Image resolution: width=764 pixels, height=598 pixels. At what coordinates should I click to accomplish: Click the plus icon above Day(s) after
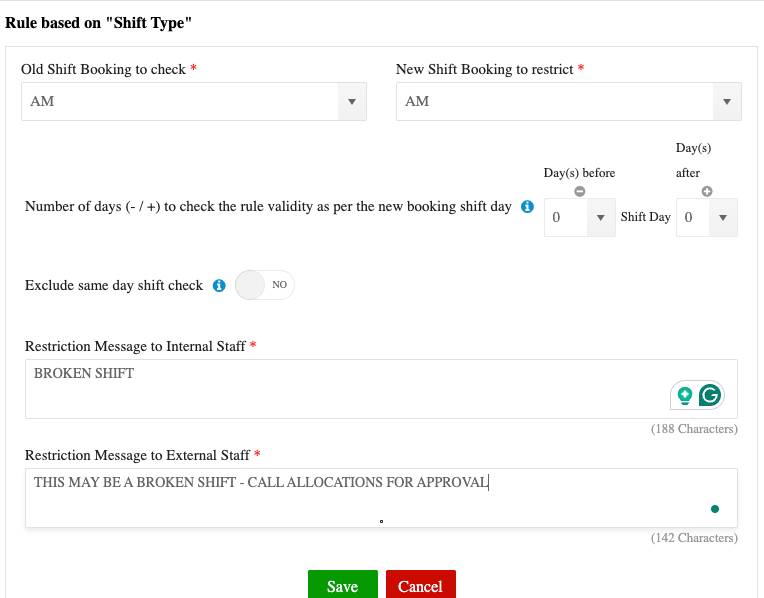tap(707, 191)
